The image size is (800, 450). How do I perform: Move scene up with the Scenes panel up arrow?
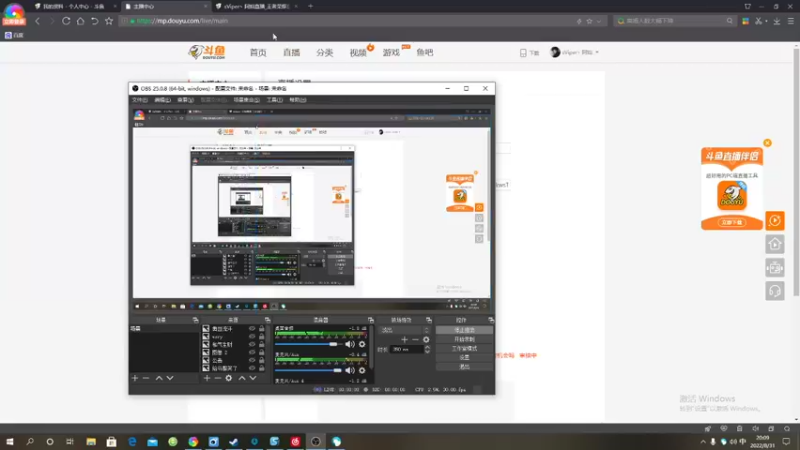click(x=159, y=378)
